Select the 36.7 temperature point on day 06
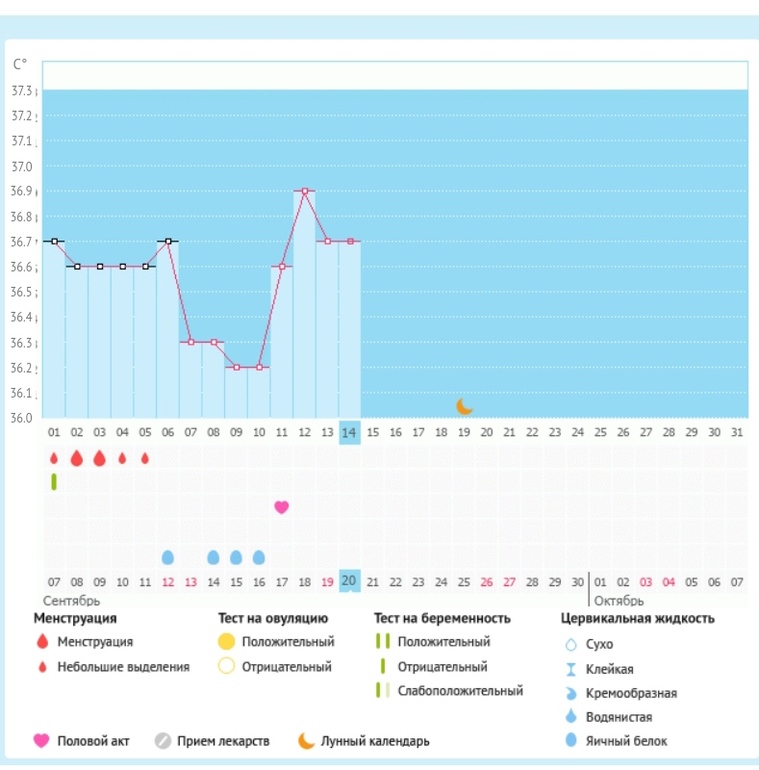Image resolution: width=759 pixels, height=770 pixels. point(168,241)
